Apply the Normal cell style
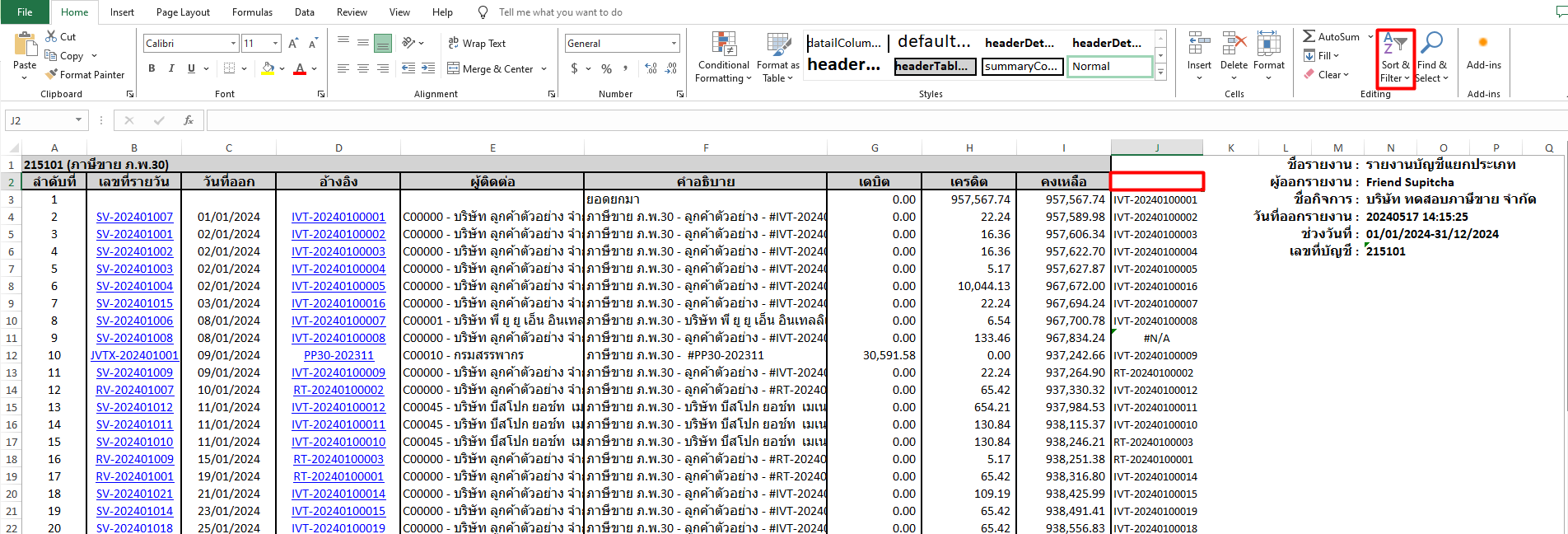The width and height of the screenshot is (1568, 534). pos(1110,66)
